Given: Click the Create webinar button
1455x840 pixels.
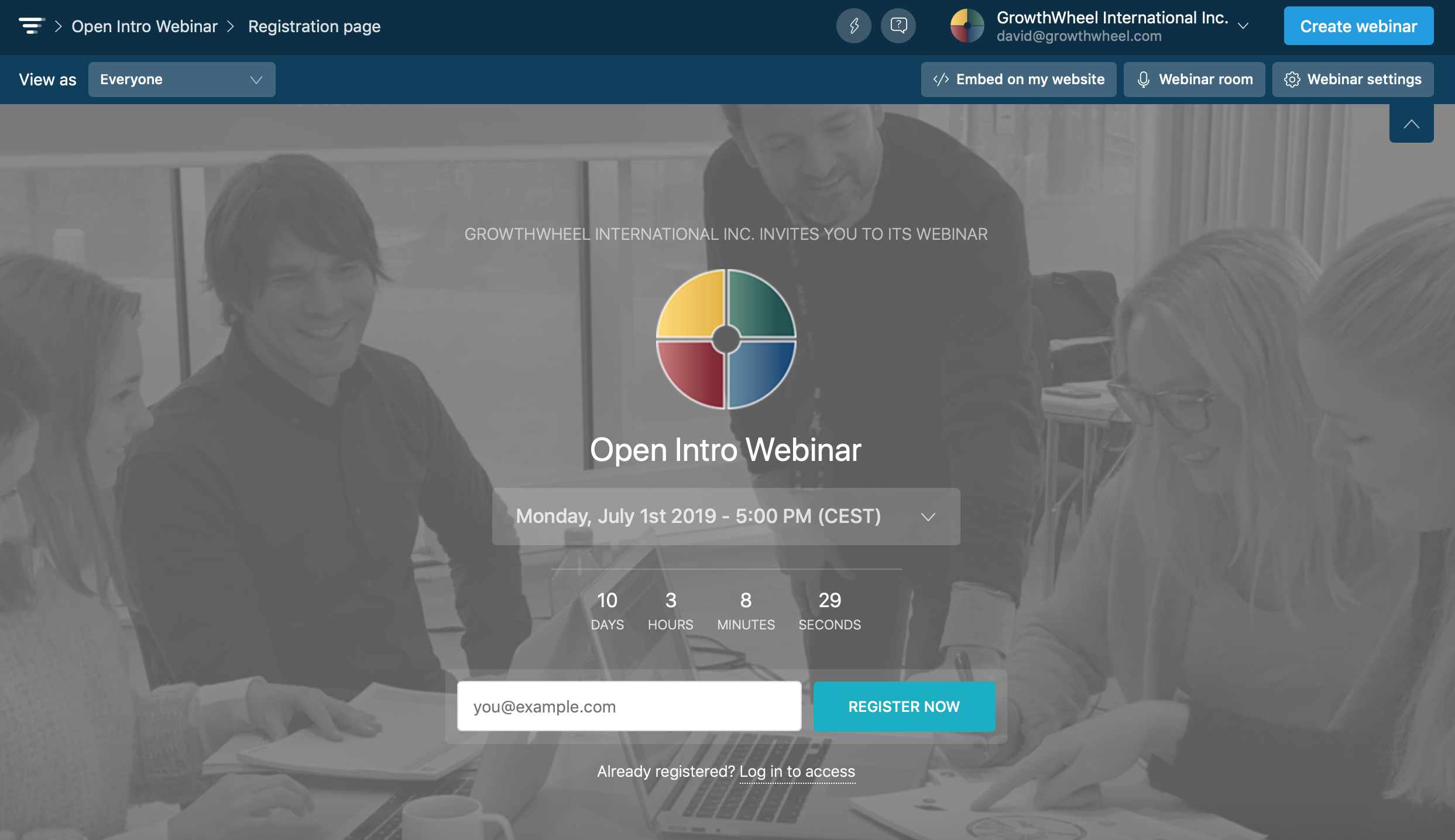Looking at the screenshot, I should (x=1358, y=26).
